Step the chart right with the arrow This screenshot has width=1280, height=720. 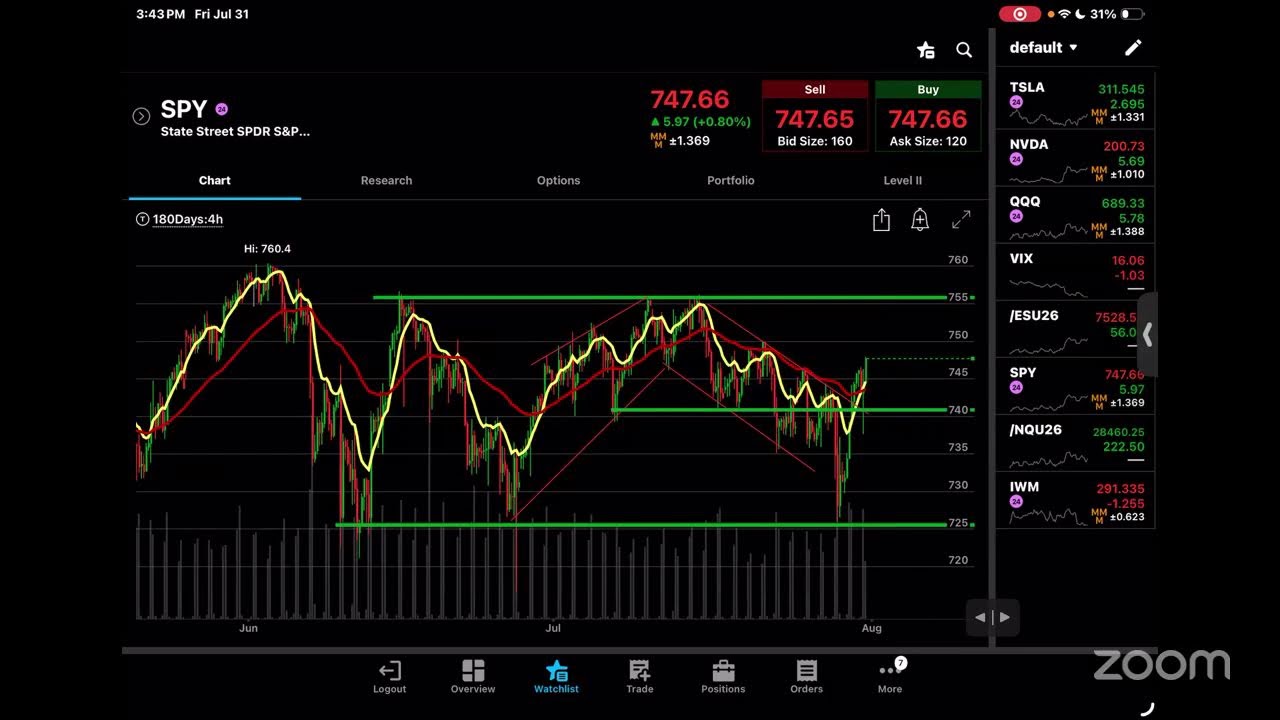[x=1005, y=617]
